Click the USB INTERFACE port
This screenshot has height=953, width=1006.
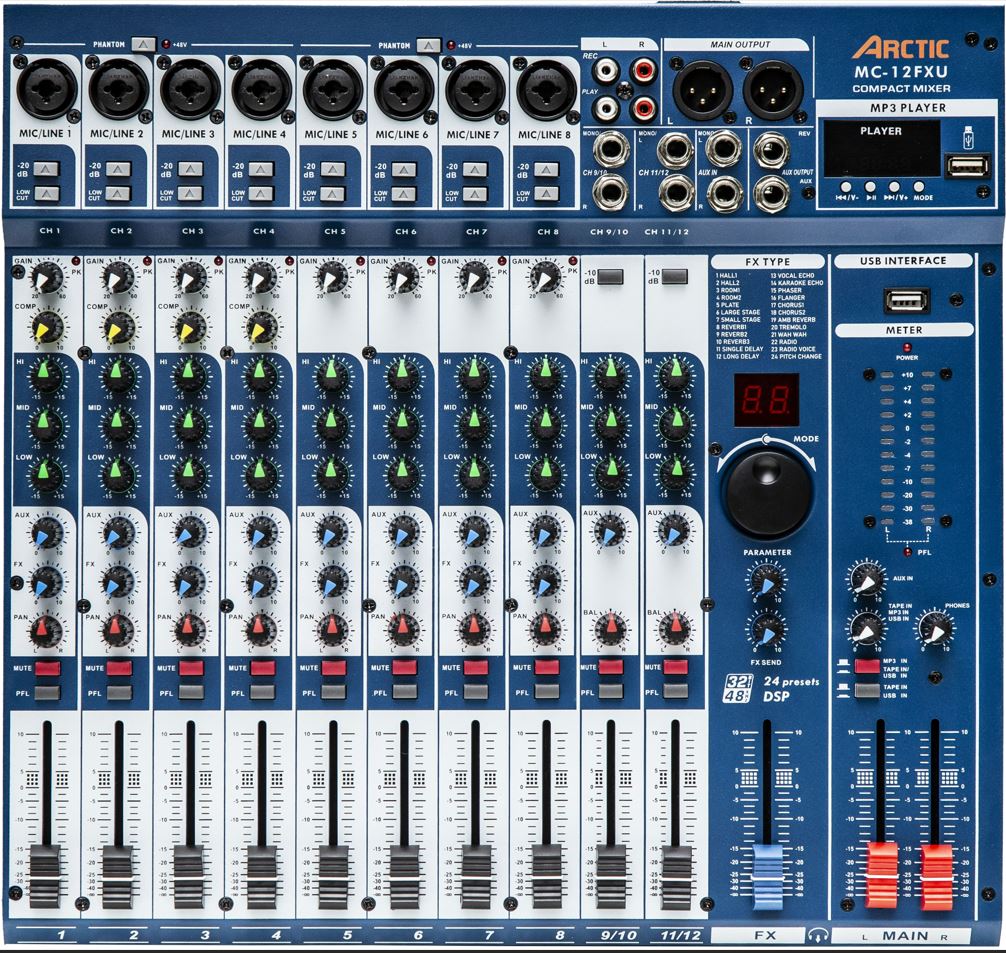(906, 300)
